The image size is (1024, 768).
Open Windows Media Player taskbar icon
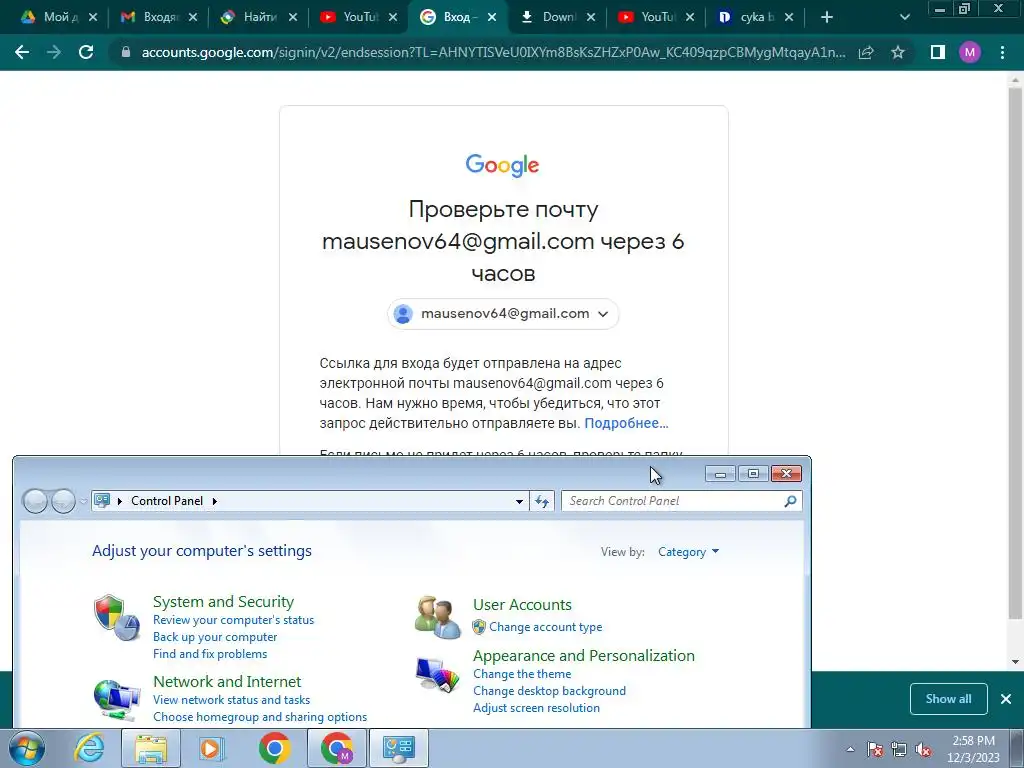212,748
